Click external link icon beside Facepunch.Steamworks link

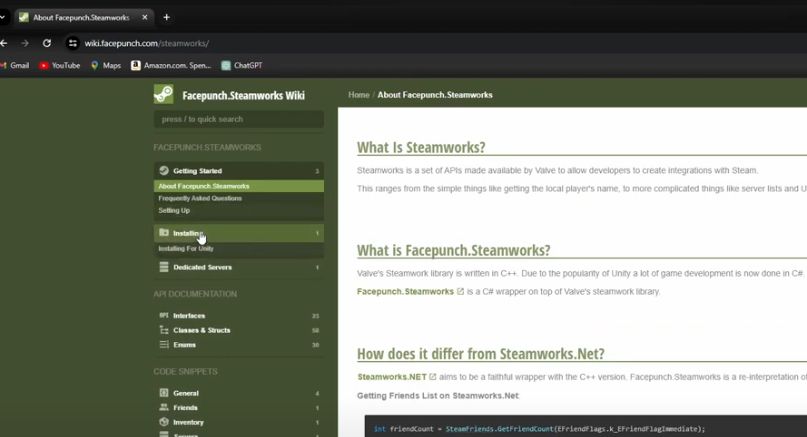coord(461,291)
